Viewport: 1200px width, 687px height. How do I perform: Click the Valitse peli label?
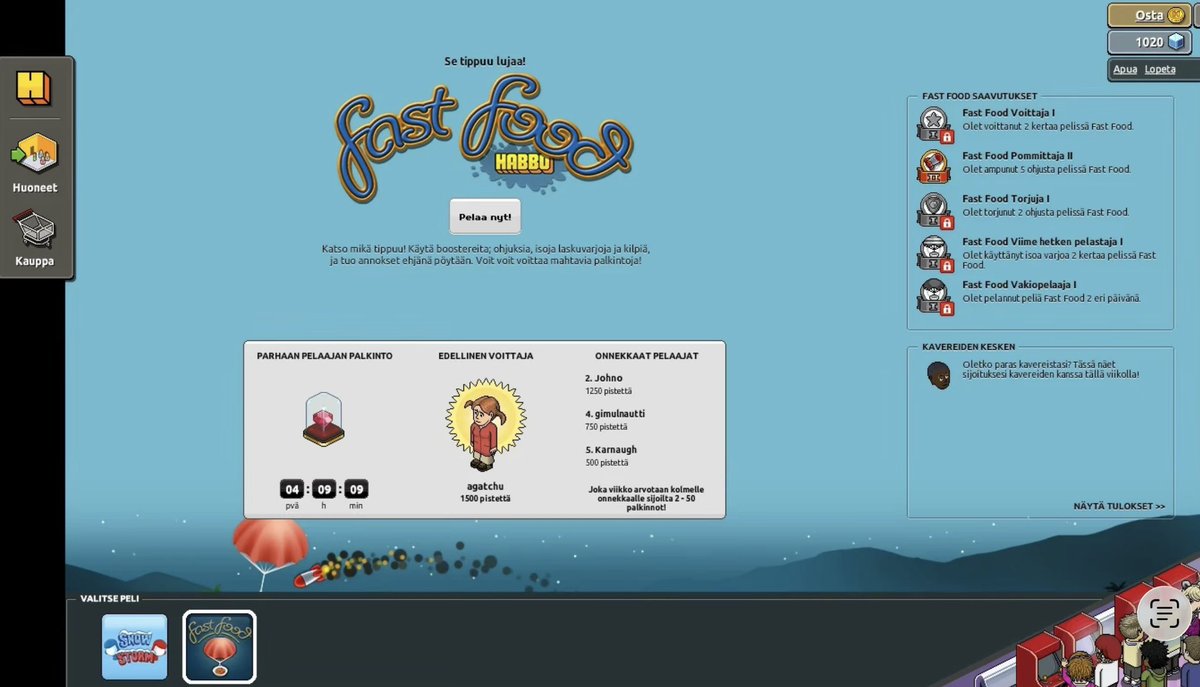click(x=110, y=599)
